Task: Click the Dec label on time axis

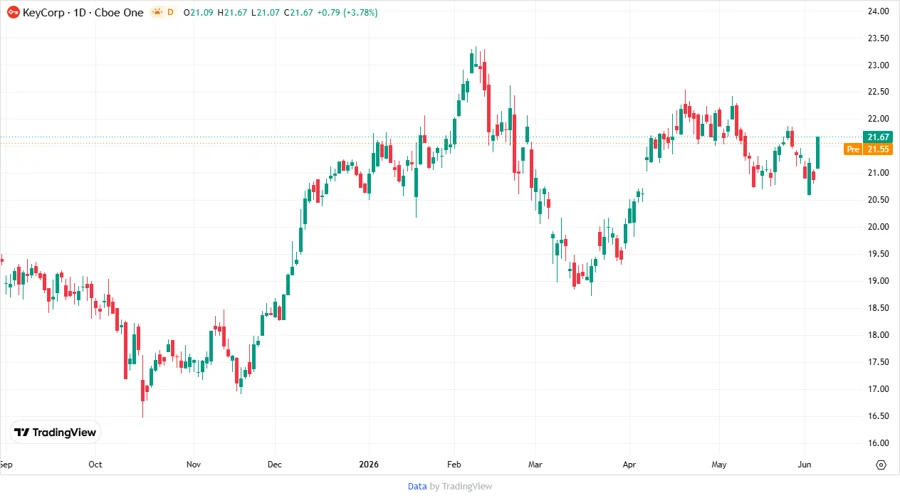Action: click(274, 465)
